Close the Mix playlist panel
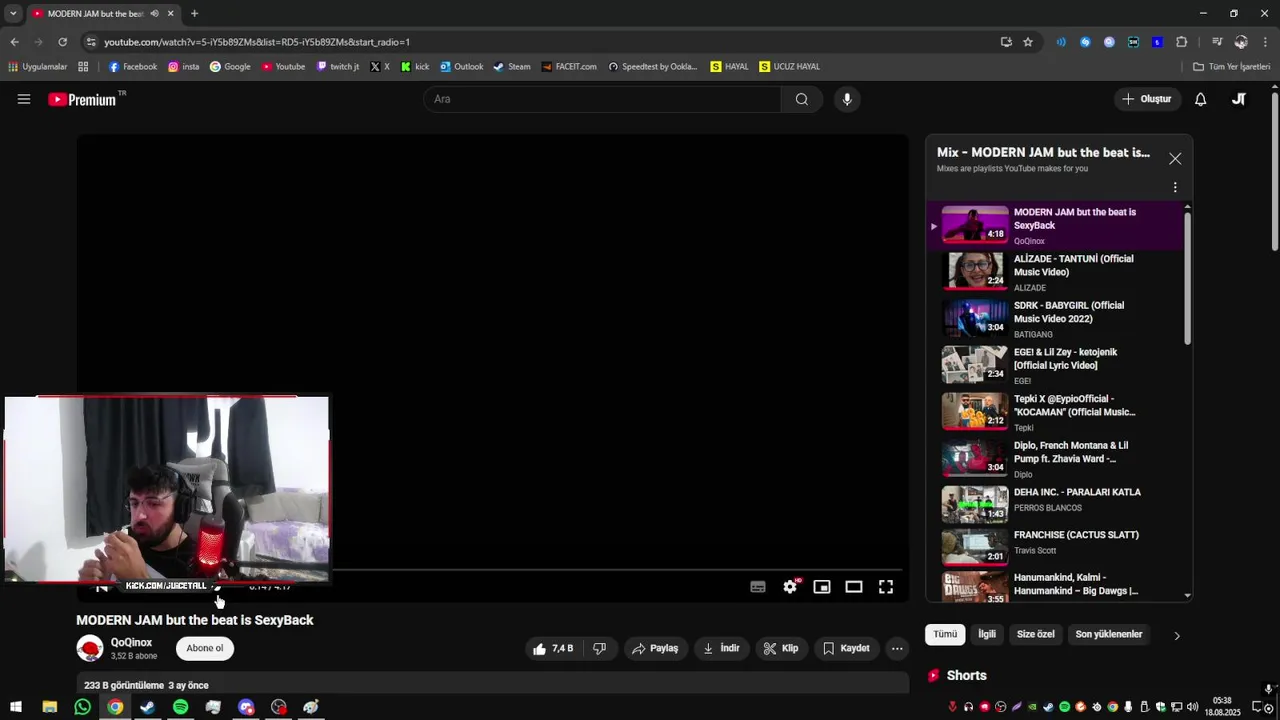The width and height of the screenshot is (1280, 720). (1175, 159)
